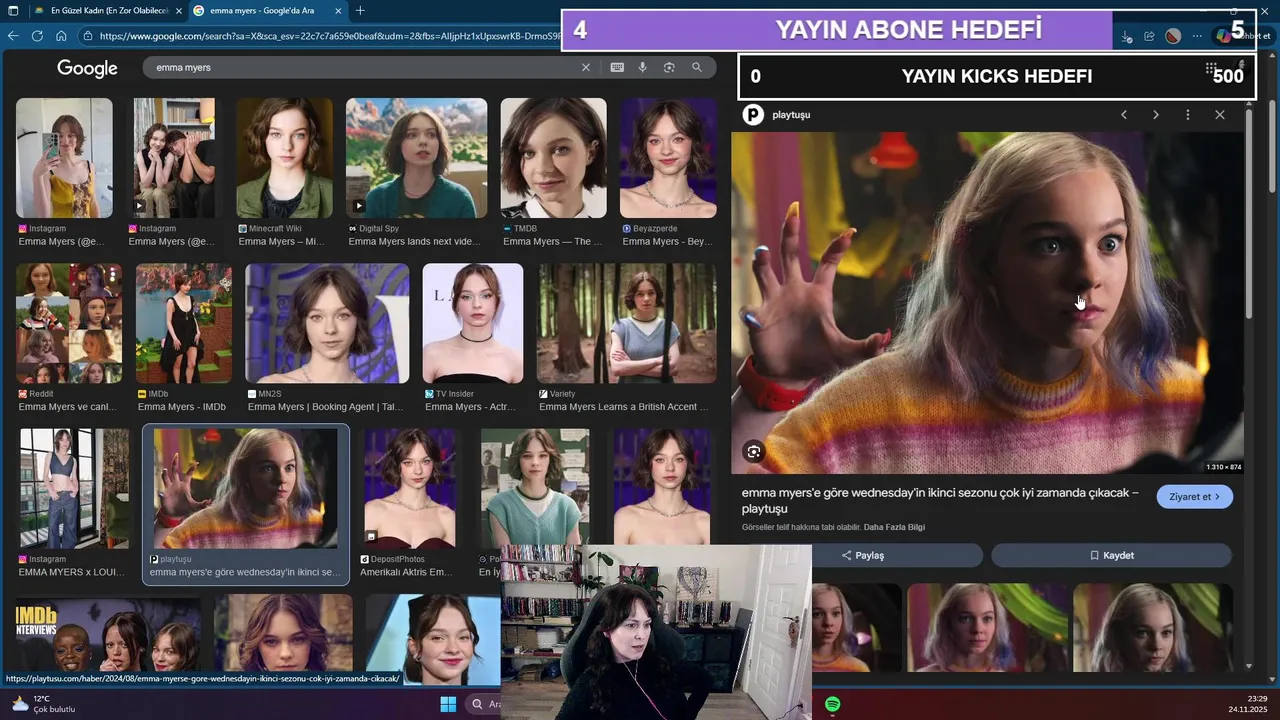Screen dimensions: 1280x720
Task: Close the image preview panel
Action: pyautogui.click(x=1220, y=115)
